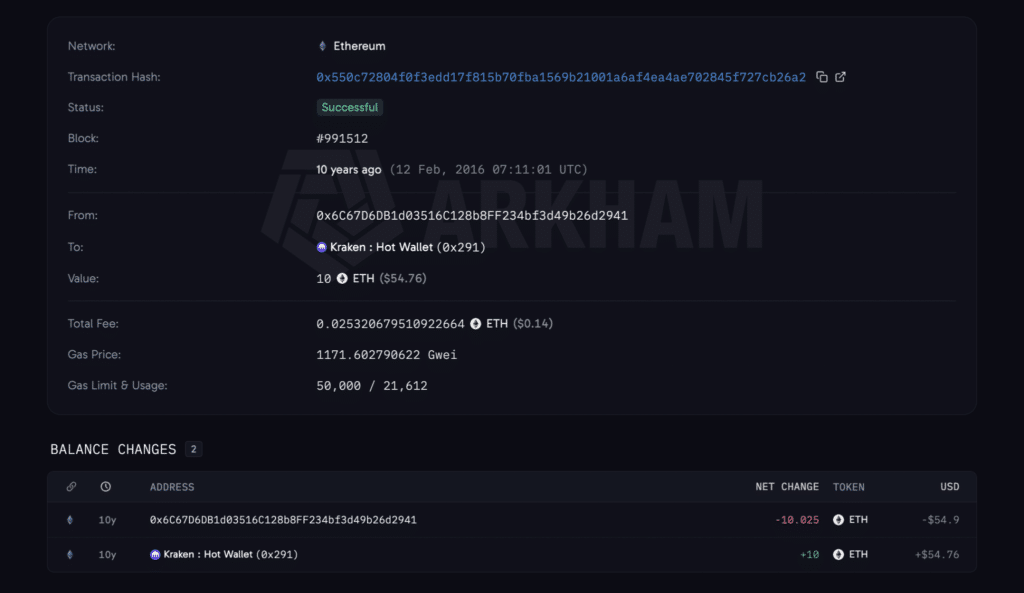The height and width of the screenshot is (593, 1024).
Task: Click the Ethereum network diamond icon
Action: [322, 46]
